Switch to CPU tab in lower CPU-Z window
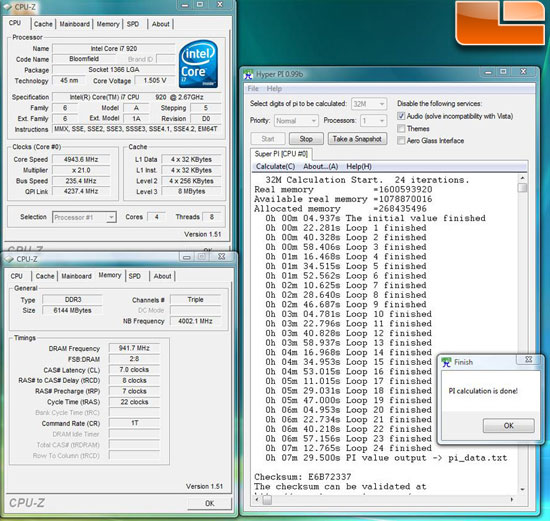The width and height of the screenshot is (550, 521). tap(16, 276)
